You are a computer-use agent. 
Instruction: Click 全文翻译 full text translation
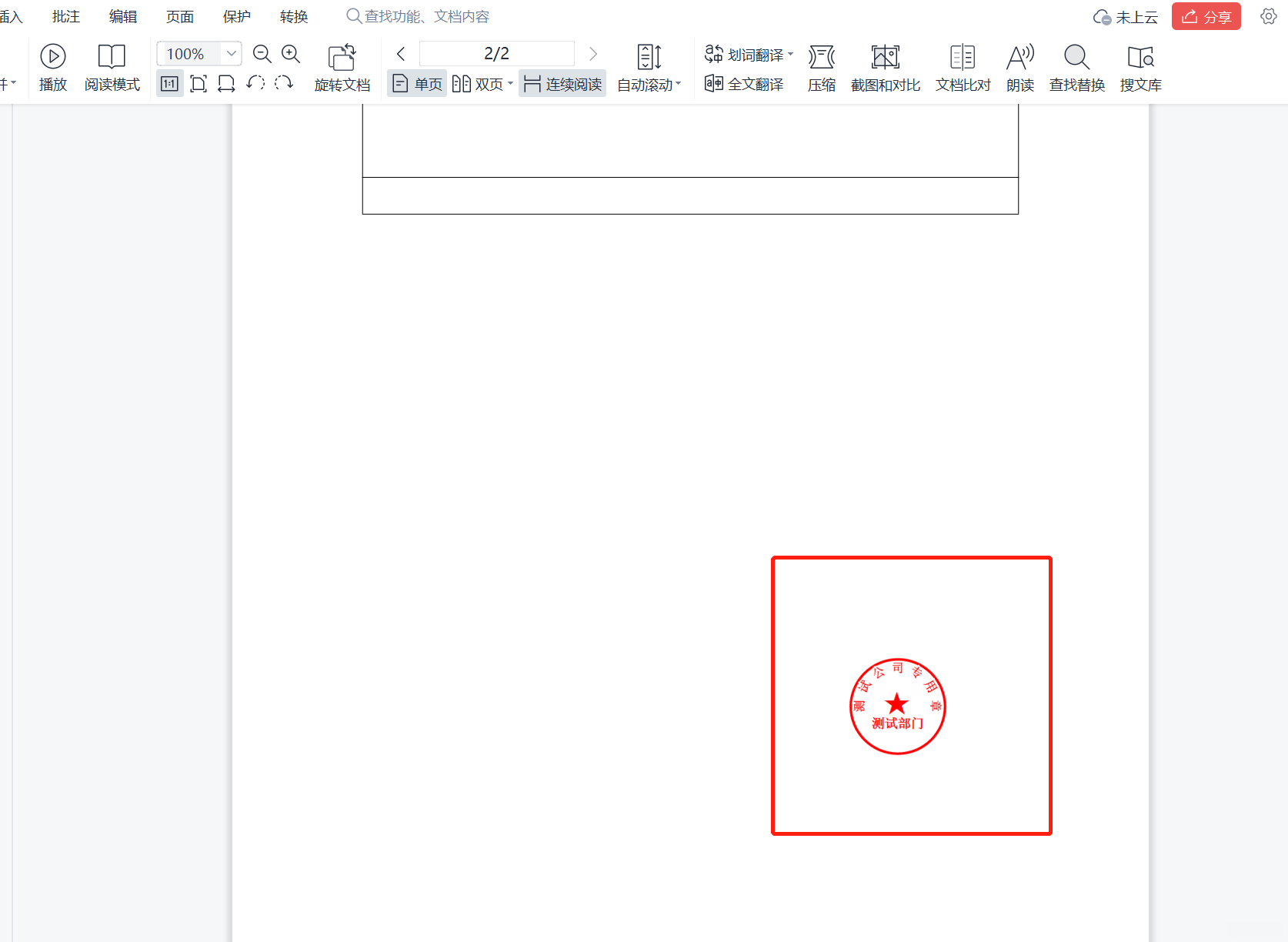click(744, 84)
